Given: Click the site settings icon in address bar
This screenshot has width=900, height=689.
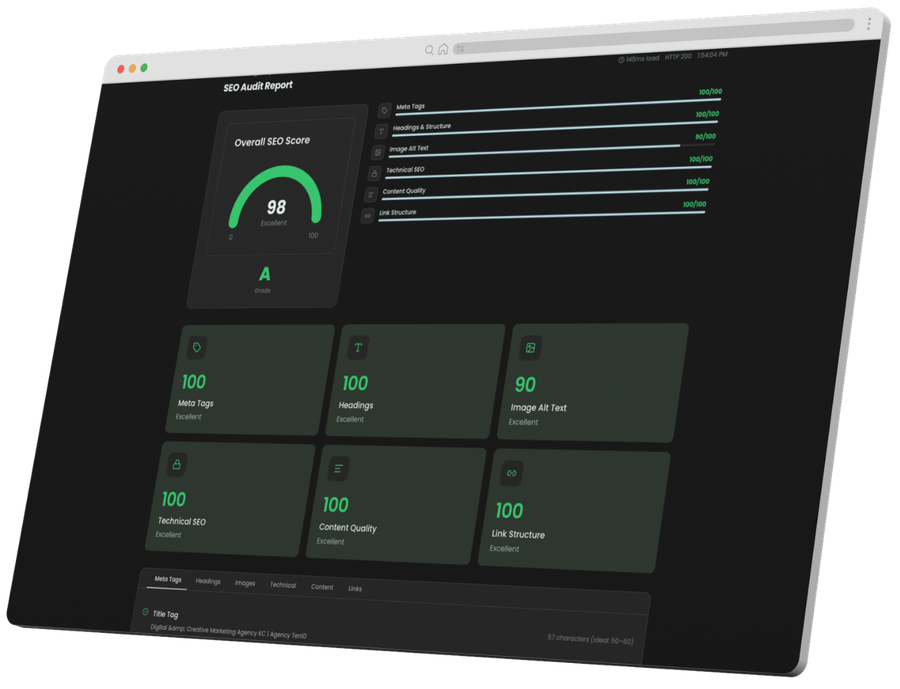Looking at the screenshot, I should [460, 49].
